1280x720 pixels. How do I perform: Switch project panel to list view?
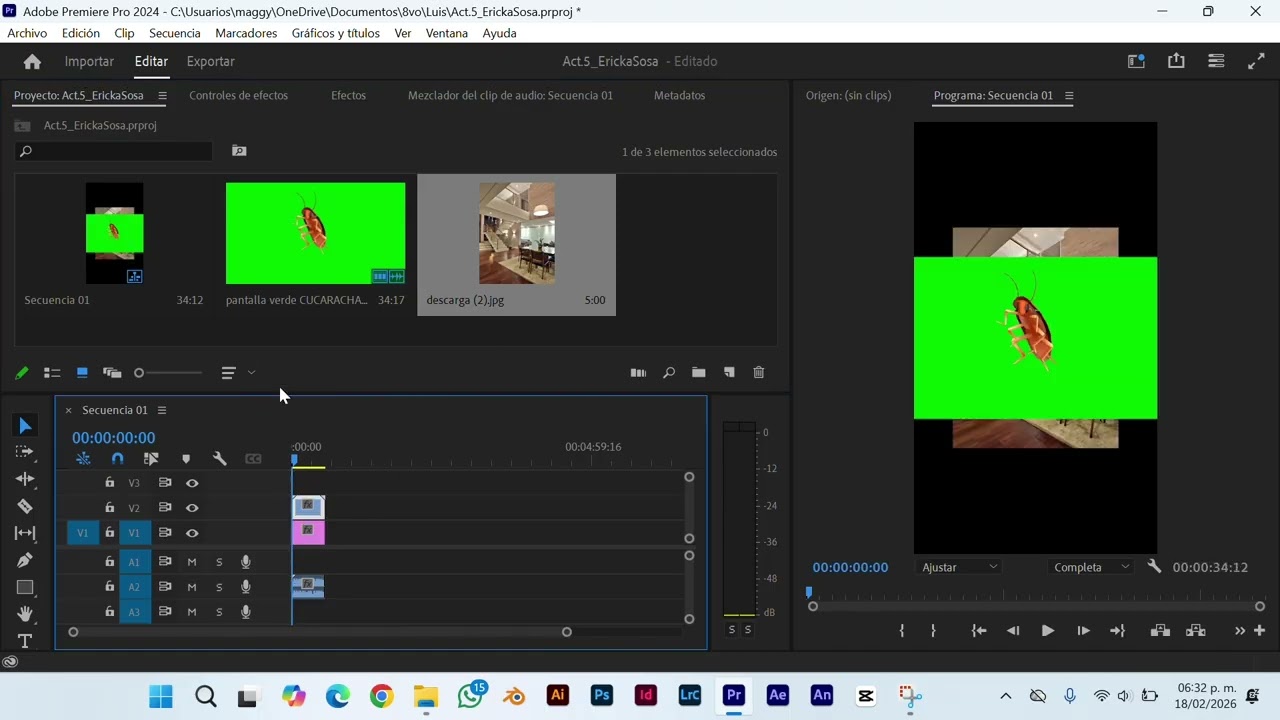tap(52, 373)
